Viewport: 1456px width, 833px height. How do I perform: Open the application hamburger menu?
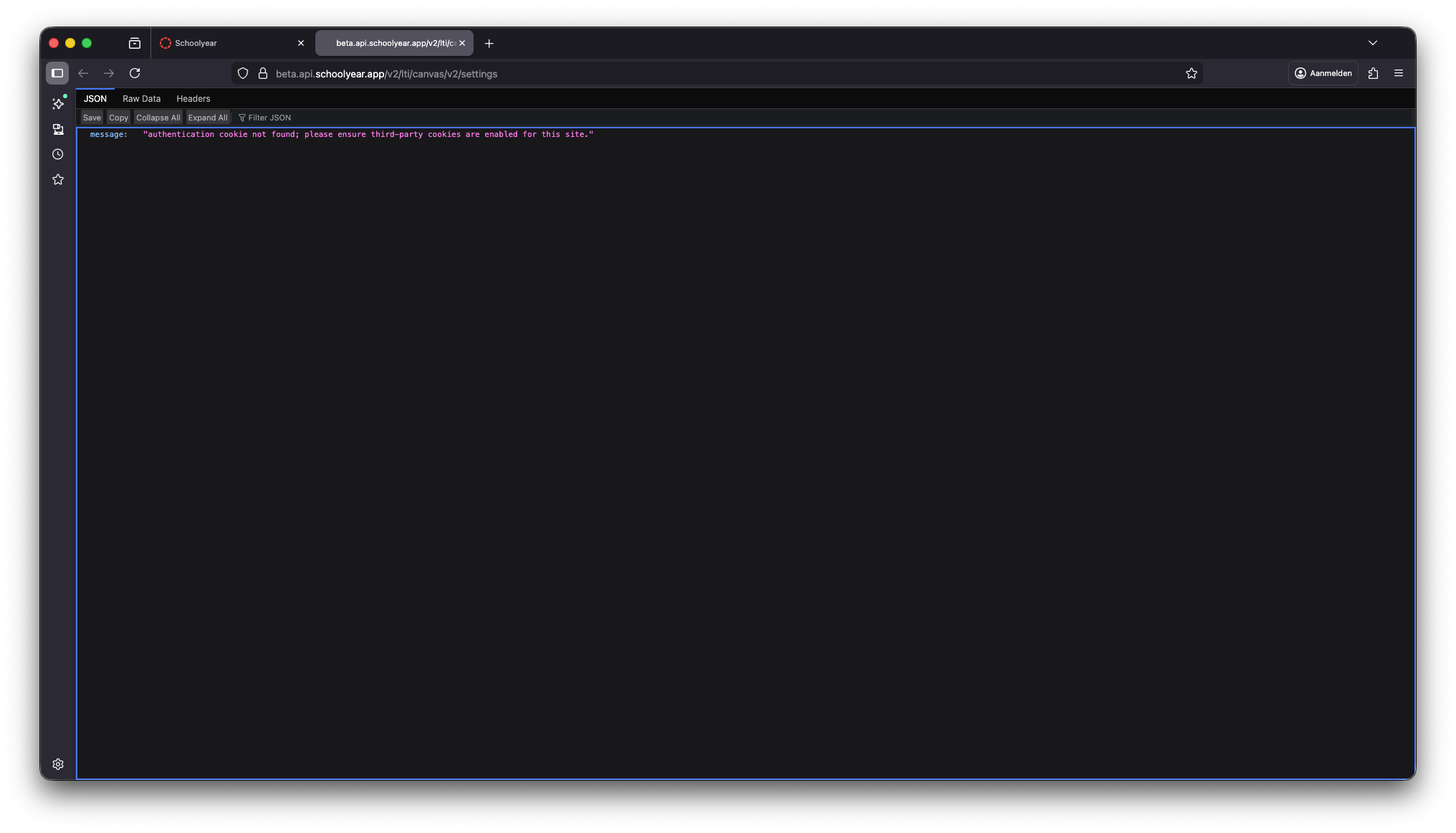tap(1398, 73)
